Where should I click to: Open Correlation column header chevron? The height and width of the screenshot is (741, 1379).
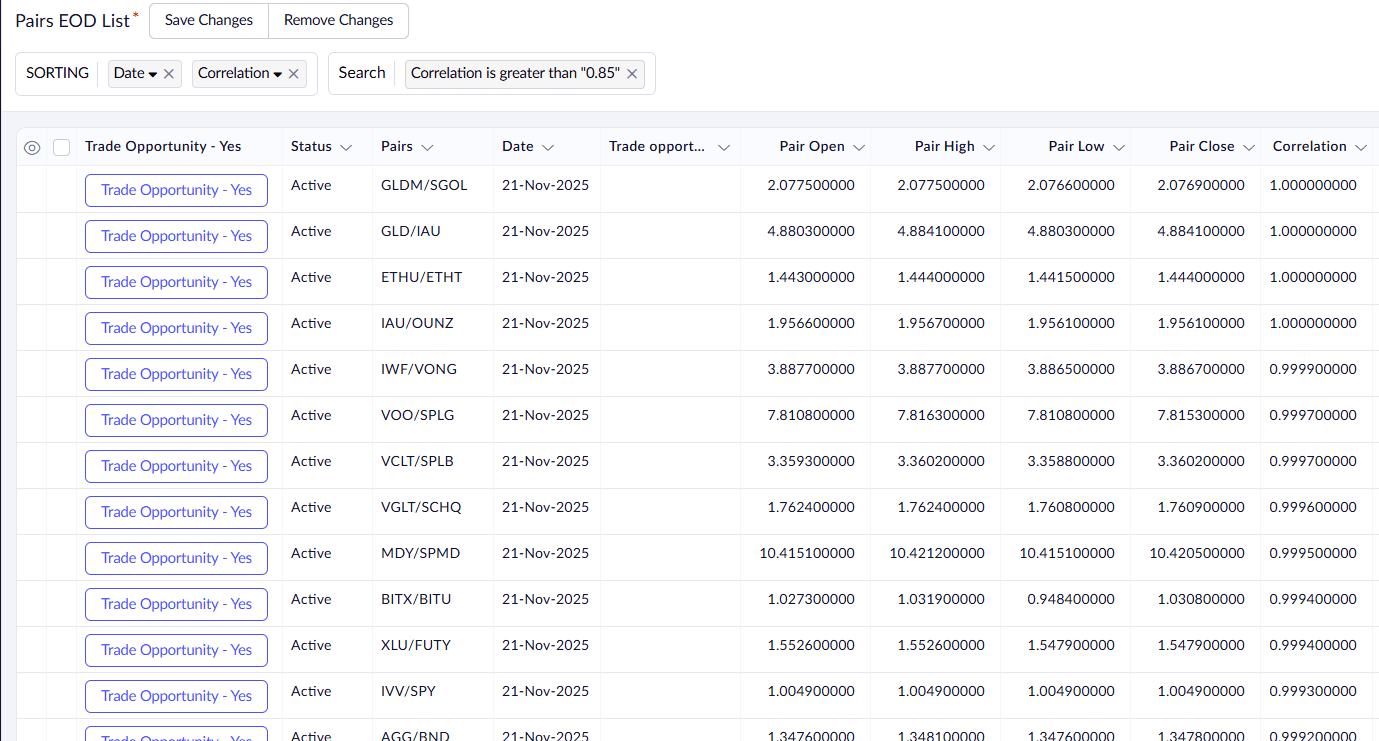[x=1361, y=147]
